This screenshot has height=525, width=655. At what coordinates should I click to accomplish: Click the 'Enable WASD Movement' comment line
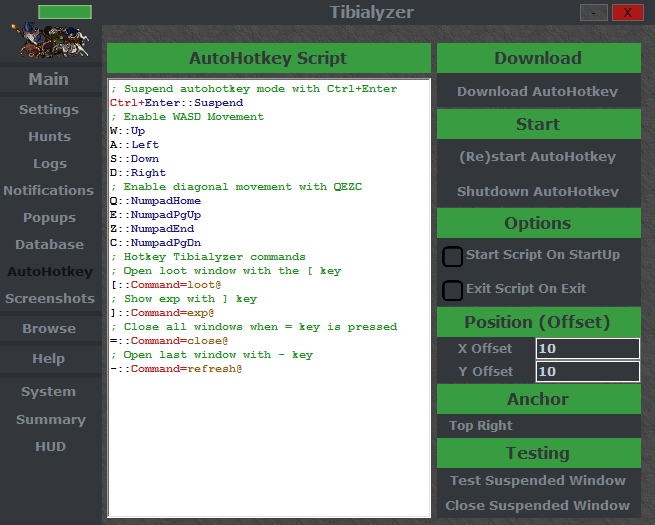[x=187, y=117]
